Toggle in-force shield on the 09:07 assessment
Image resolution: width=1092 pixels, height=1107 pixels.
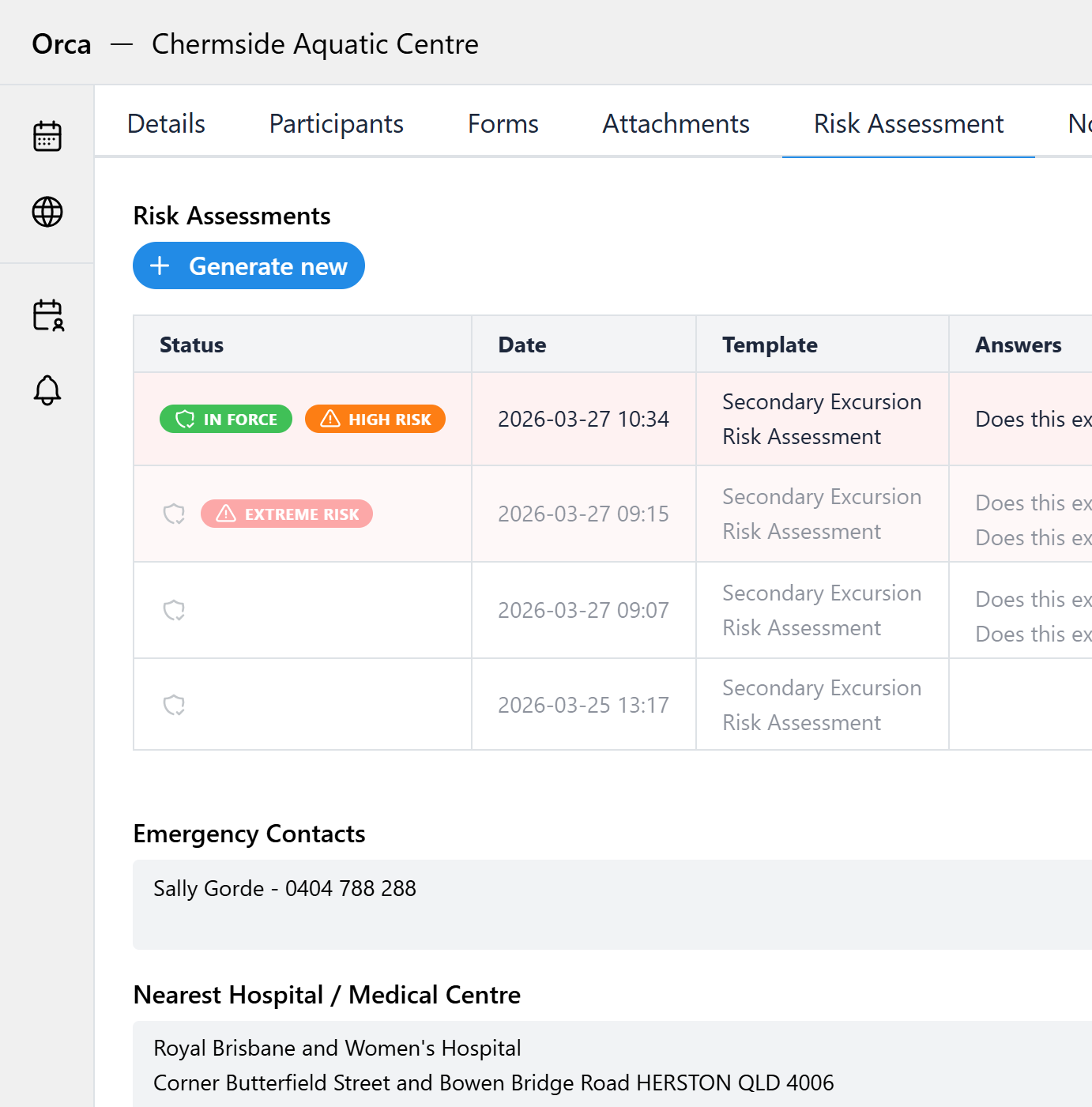[175, 610]
